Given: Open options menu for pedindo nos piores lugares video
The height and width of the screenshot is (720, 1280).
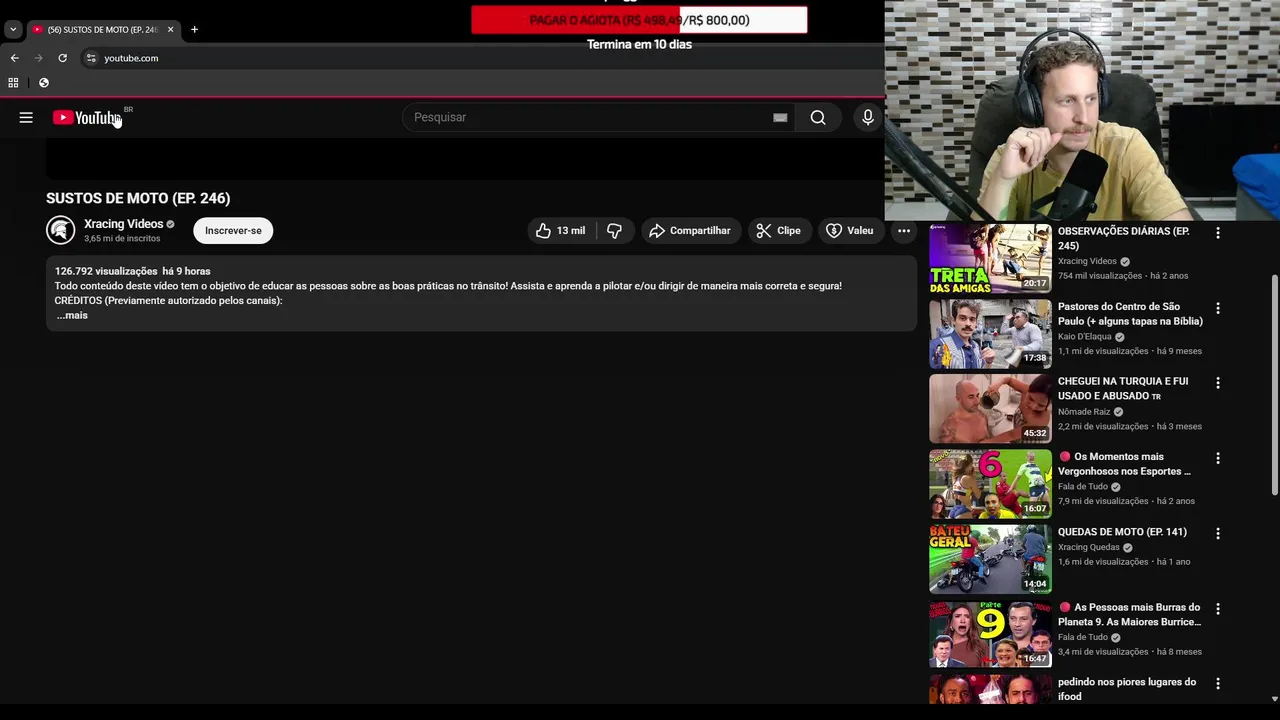Looking at the screenshot, I should pyautogui.click(x=1217, y=683).
